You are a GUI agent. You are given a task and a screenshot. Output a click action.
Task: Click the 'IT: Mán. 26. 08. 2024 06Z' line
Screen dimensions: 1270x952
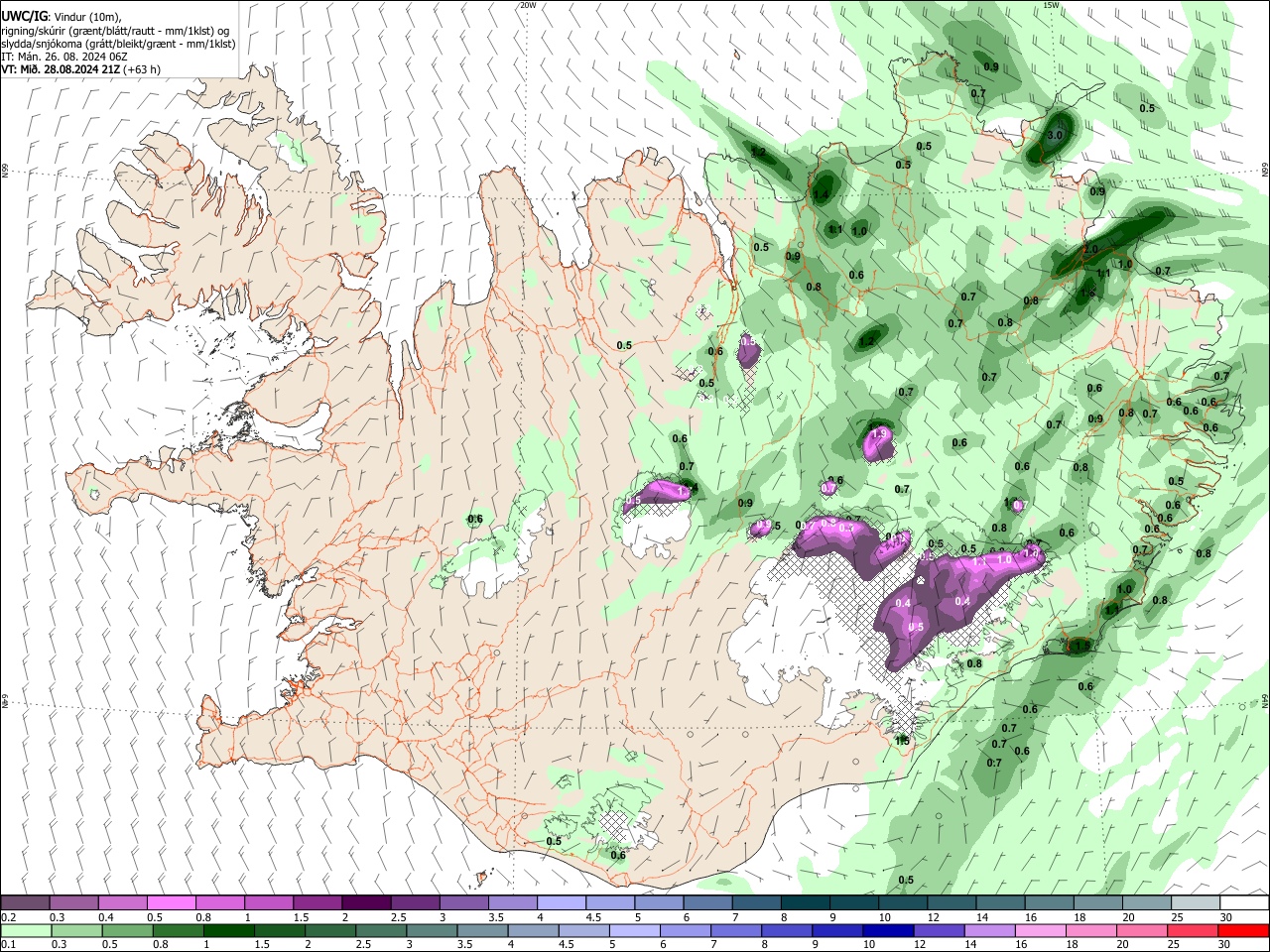tap(64, 57)
